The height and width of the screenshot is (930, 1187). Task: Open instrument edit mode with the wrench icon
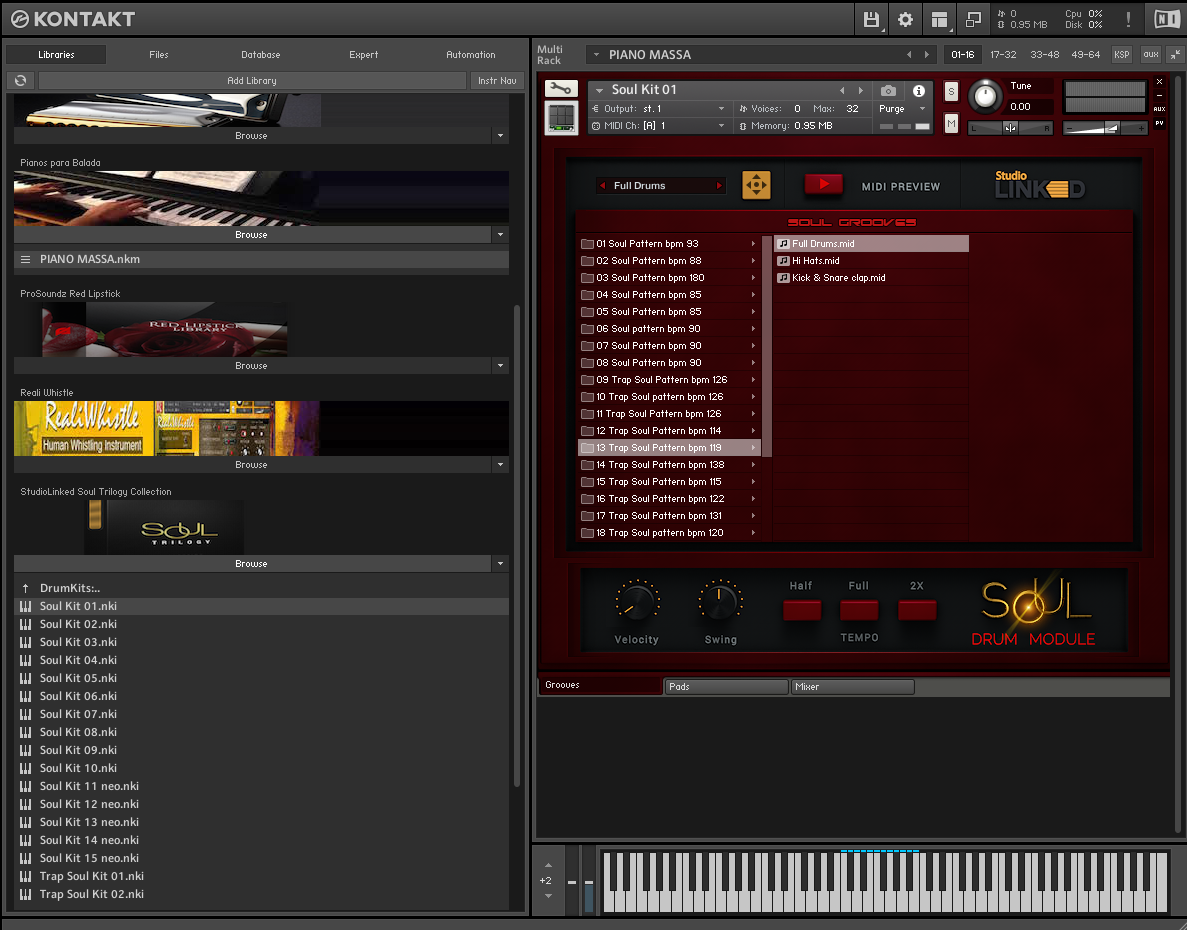pos(561,89)
